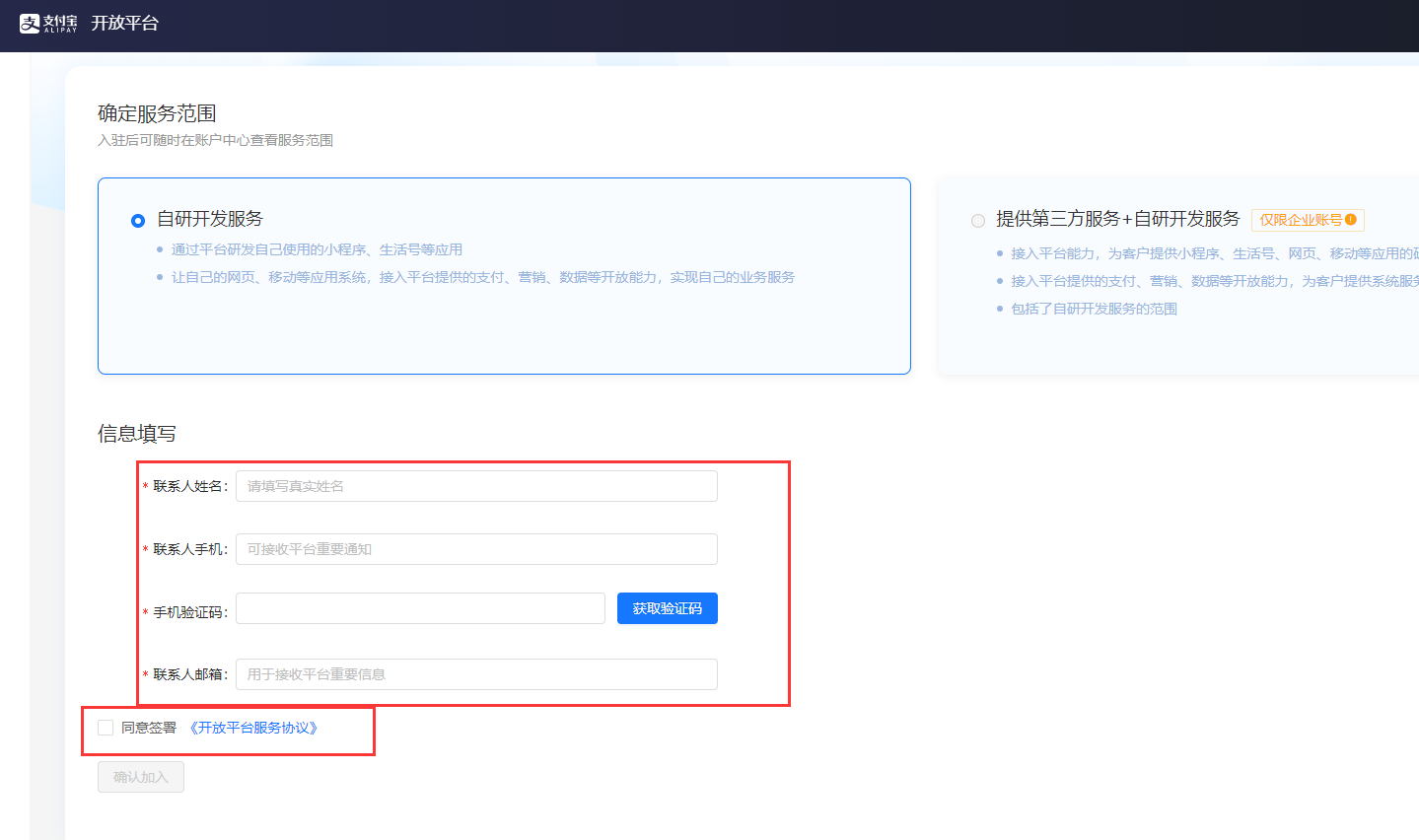
Task: Click the 仅限企业账号 tag text
Action: [1300, 220]
